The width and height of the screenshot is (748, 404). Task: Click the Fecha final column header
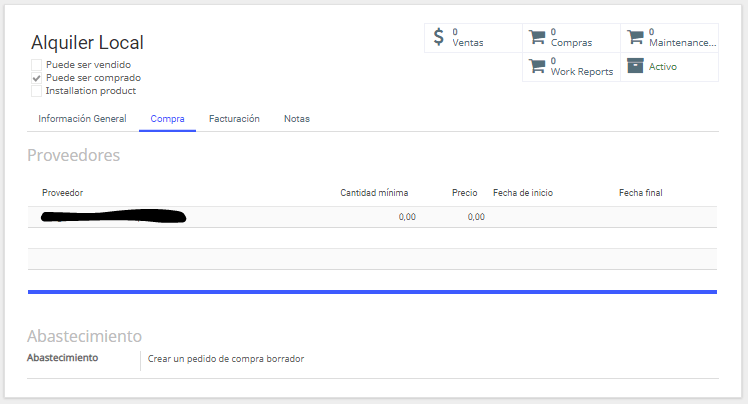641,193
